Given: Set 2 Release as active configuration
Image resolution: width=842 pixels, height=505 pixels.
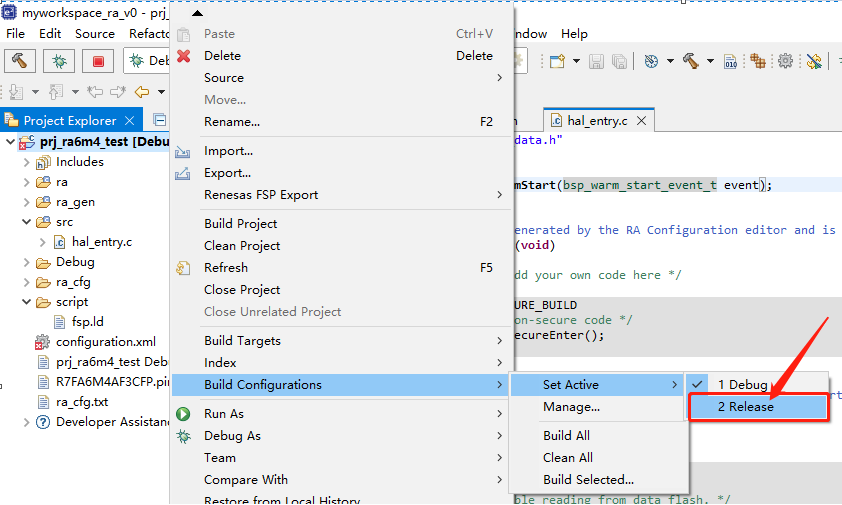Looking at the screenshot, I should [x=745, y=407].
